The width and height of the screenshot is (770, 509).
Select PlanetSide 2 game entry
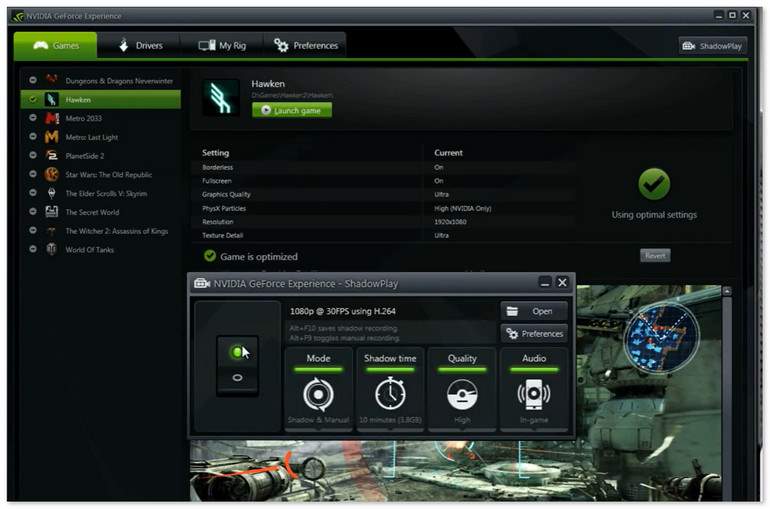coord(101,156)
